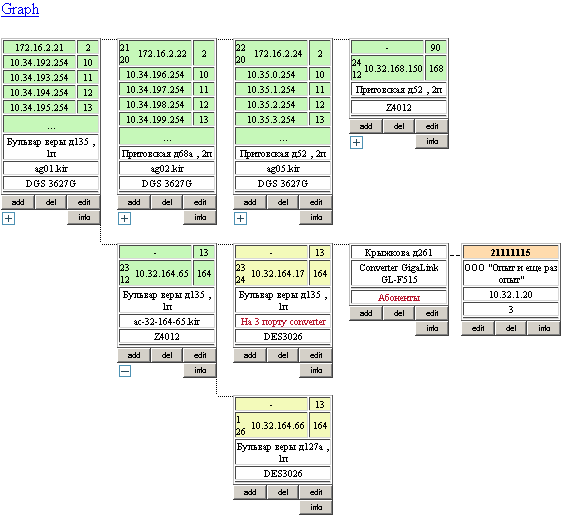This screenshot has height=525, width=573.
Task: Click add under DES3026 10.32.164.66 node
Action: tap(250, 492)
